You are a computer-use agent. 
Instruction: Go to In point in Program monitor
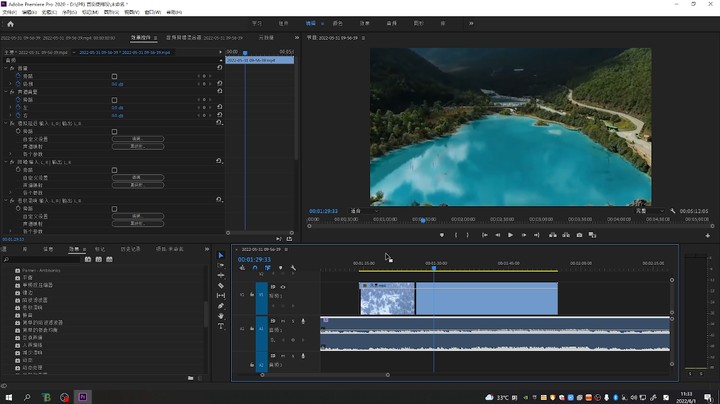tap(484, 235)
